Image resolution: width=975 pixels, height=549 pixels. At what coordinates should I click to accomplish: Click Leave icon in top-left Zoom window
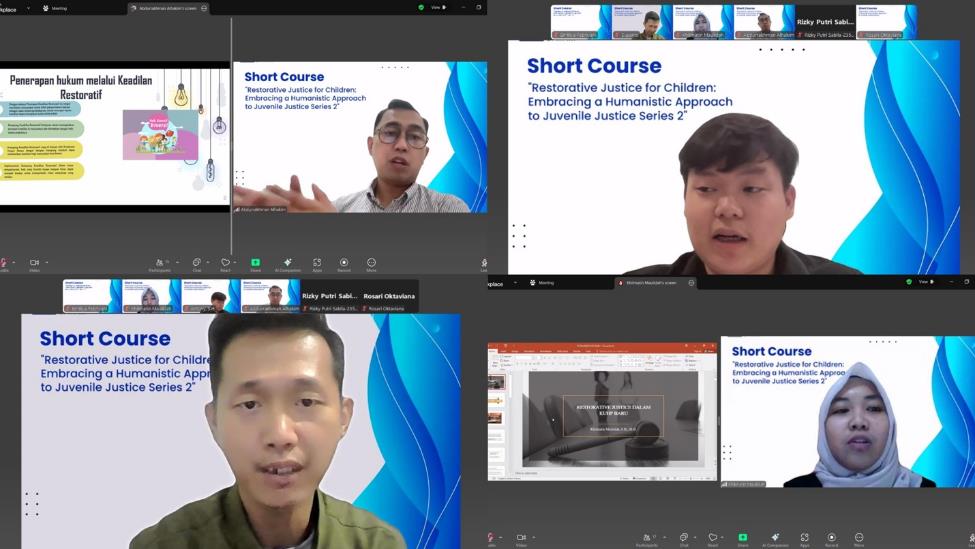[x=484, y=263]
